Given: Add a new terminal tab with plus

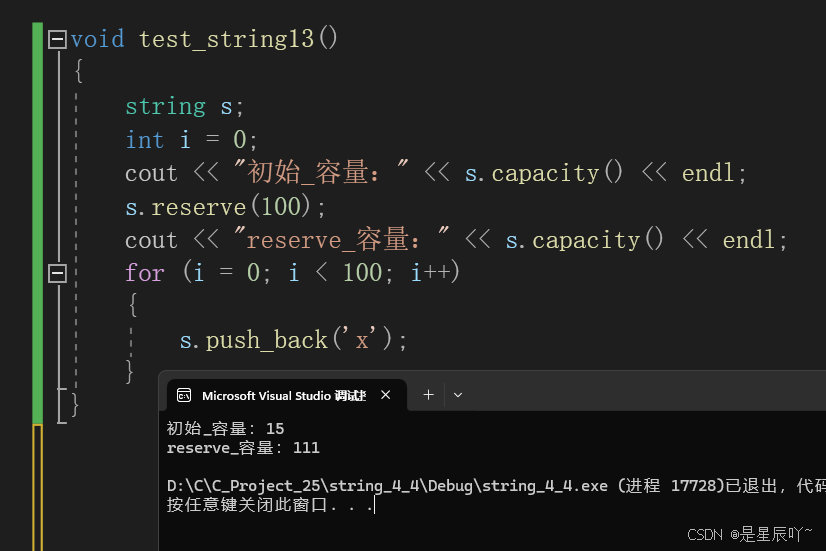Looking at the screenshot, I should pyautogui.click(x=429, y=395).
